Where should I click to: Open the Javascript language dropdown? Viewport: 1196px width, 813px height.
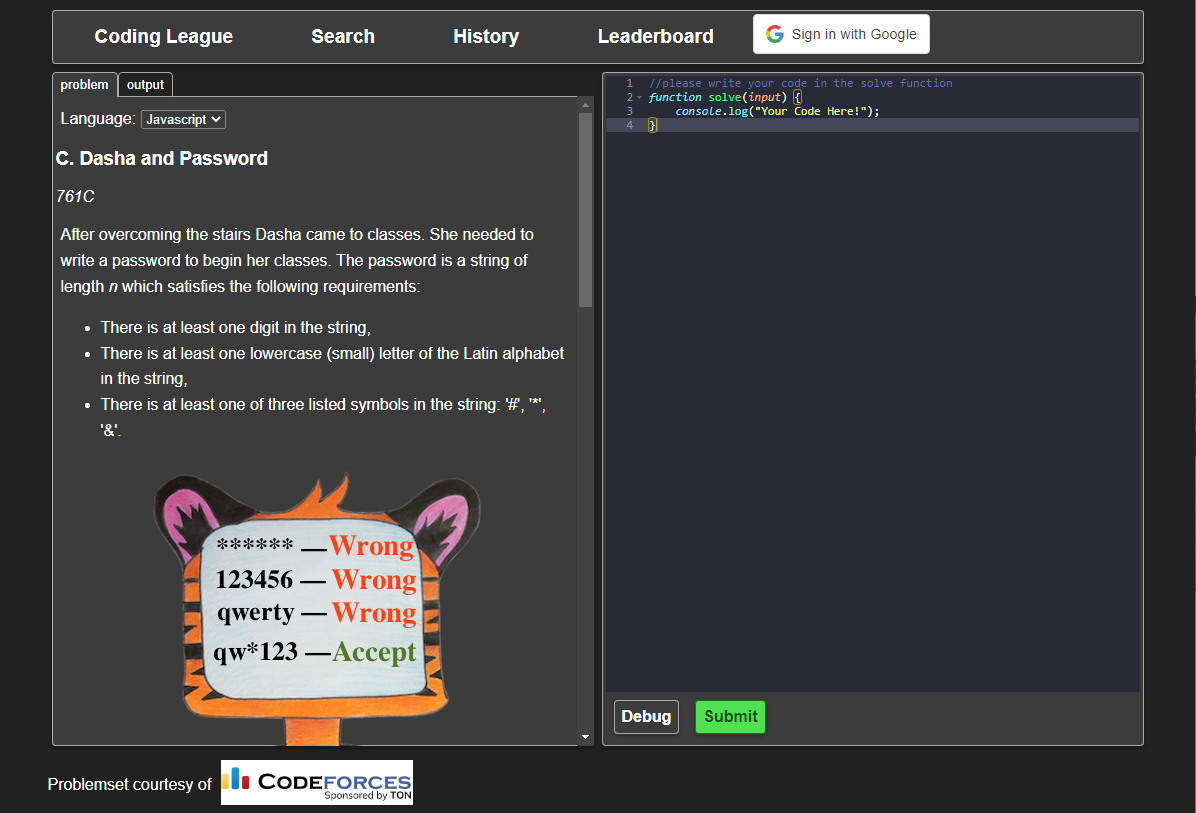pos(183,119)
